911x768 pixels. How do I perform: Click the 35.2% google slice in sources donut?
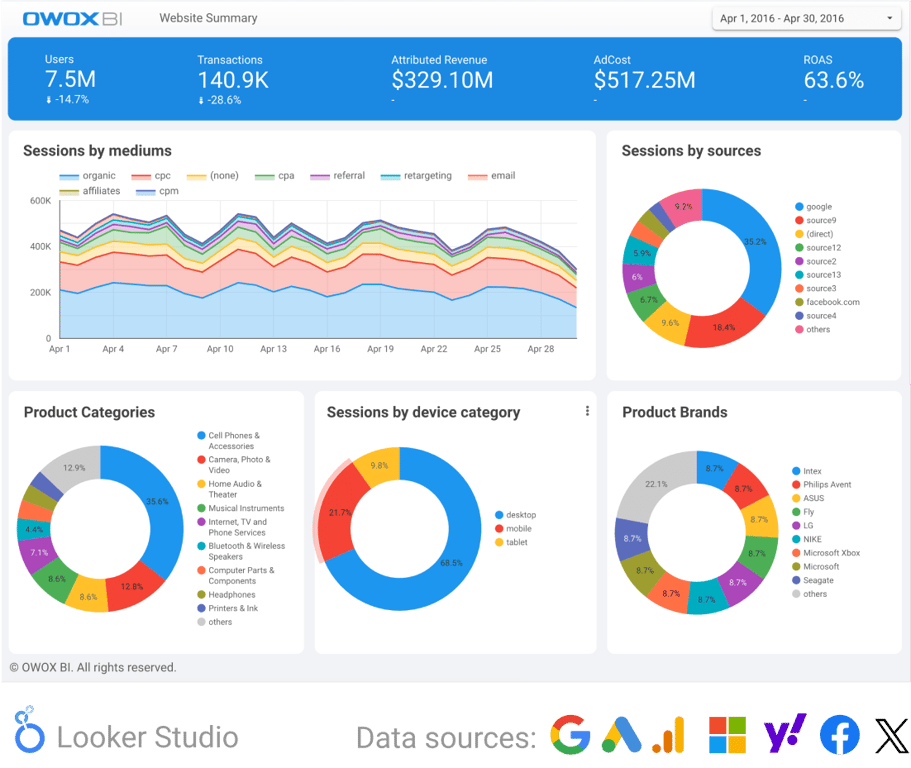point(755,242)
